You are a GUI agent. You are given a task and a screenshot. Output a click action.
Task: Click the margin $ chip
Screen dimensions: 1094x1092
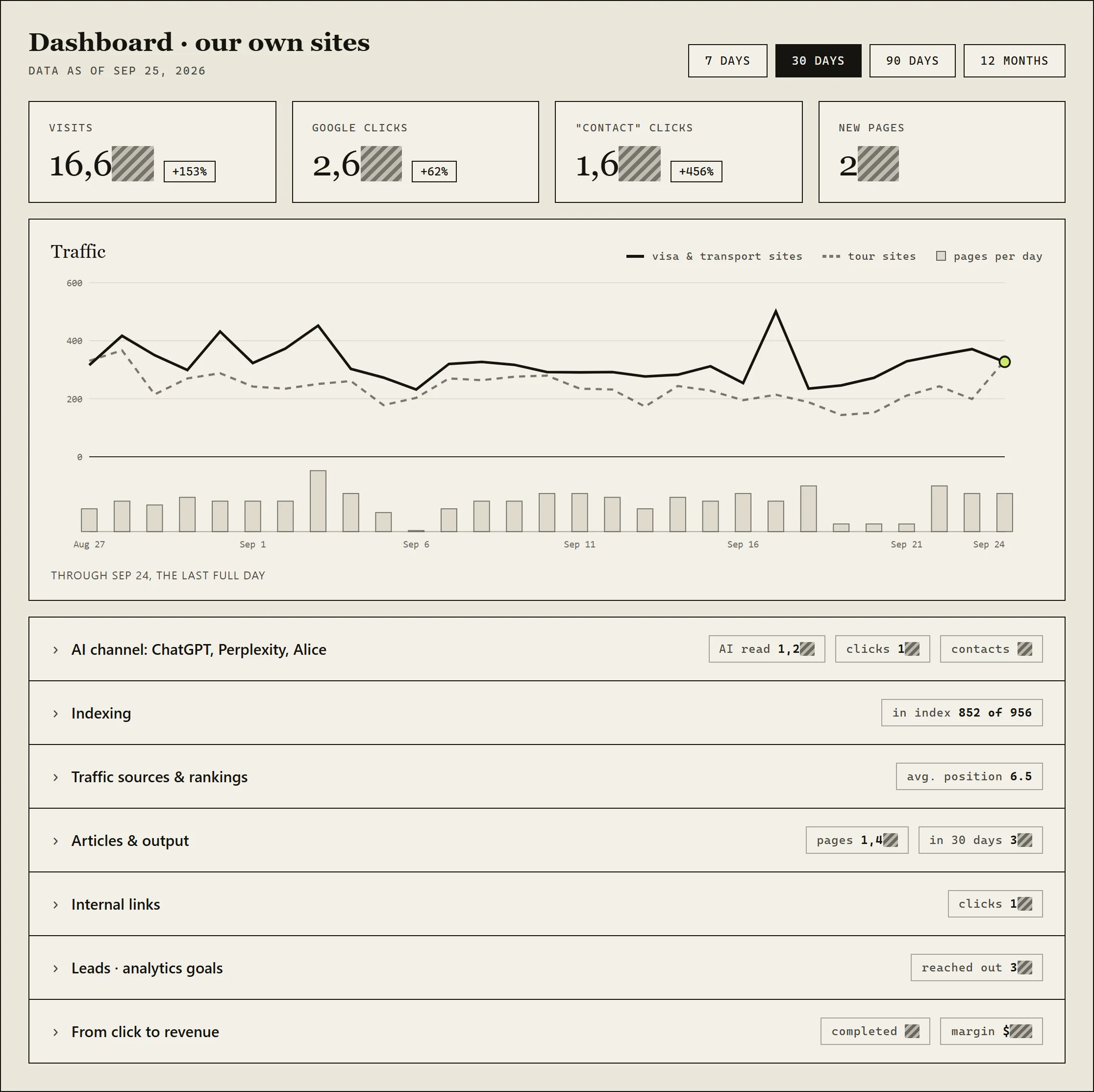991,1031
